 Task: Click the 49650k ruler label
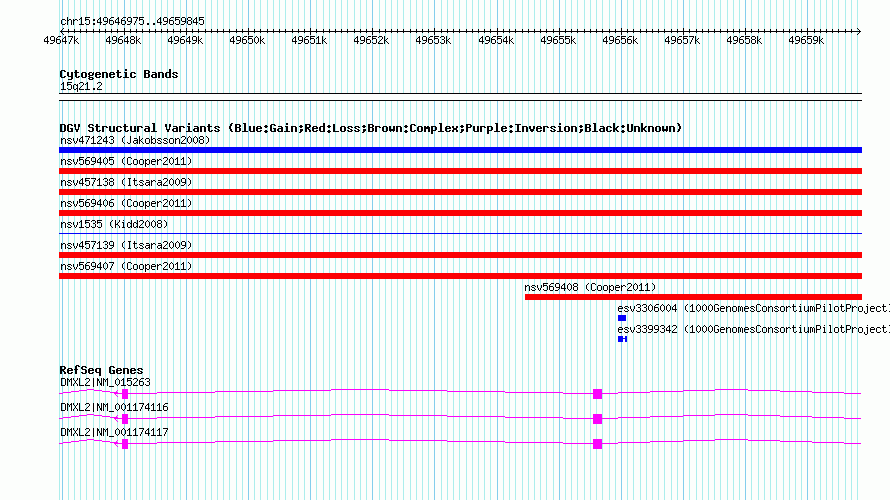tap(247, 40)
